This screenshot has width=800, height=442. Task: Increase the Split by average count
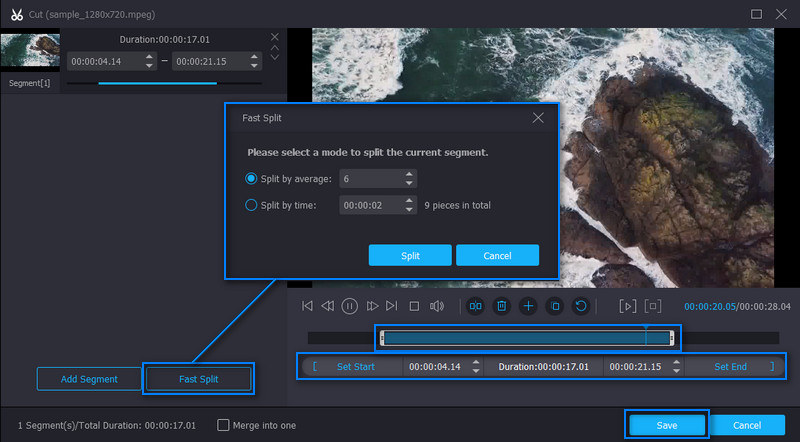point(409,175)
